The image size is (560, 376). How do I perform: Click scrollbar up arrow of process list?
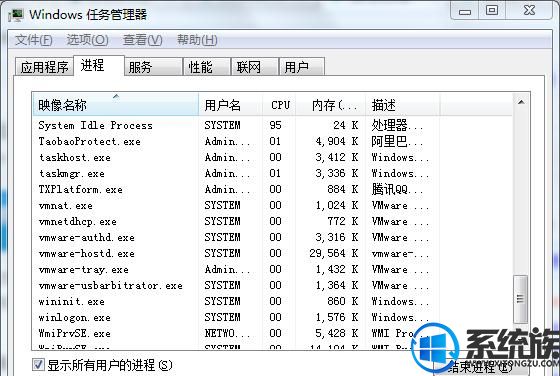point(521,102)
